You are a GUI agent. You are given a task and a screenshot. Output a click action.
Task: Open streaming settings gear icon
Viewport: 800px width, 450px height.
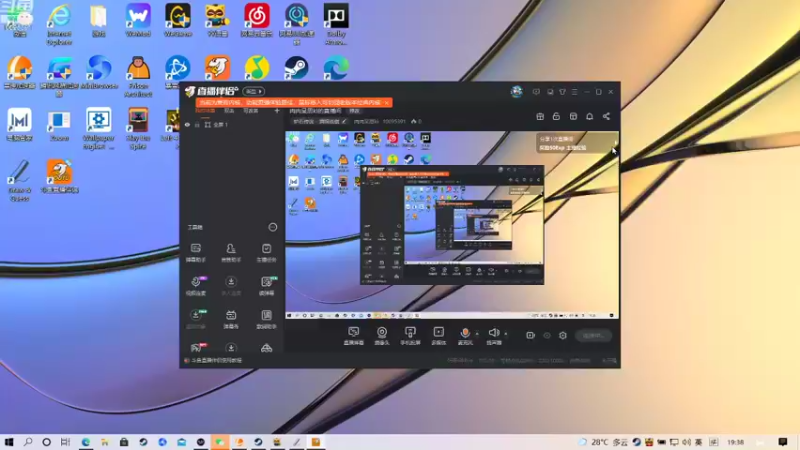pyautogui.click(x=563, y=335)
